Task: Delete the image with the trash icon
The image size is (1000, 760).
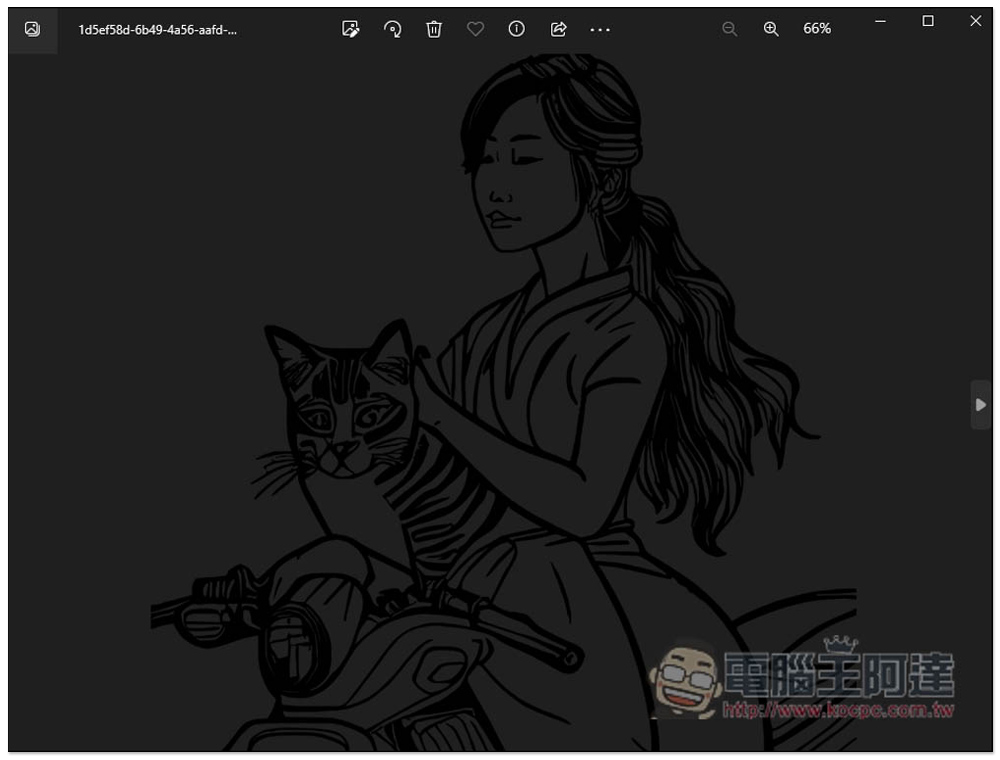Action: coord(434,29)
